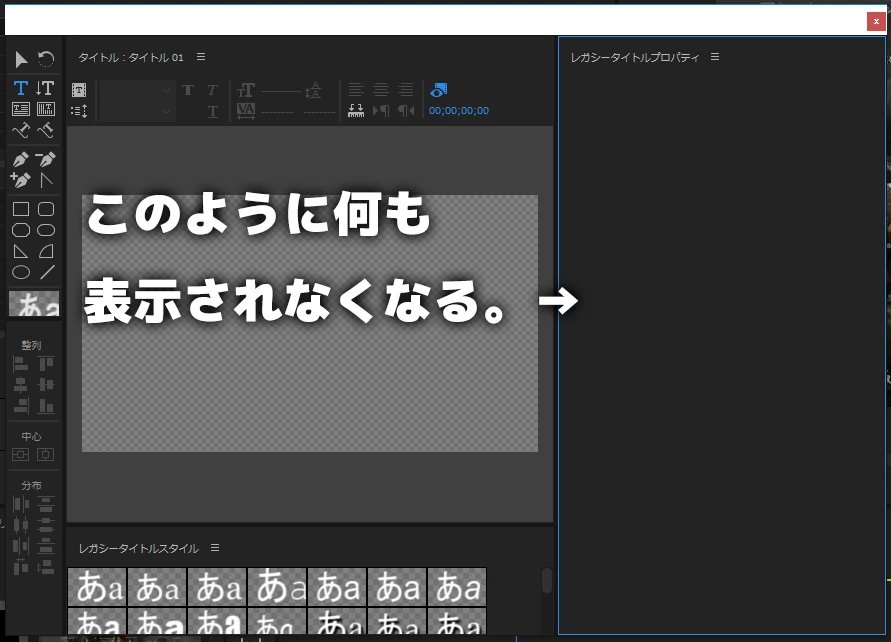The width and height of the screenshot is (891, 642).
Task: Click the blue 00;00;00;00 timecode
Action: point(459,111)
